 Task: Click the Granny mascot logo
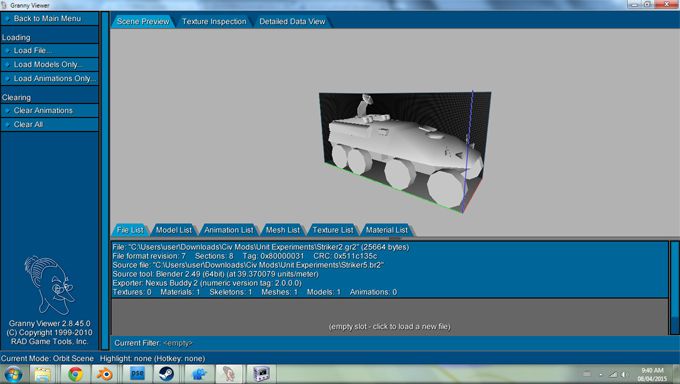click(49, 285)
